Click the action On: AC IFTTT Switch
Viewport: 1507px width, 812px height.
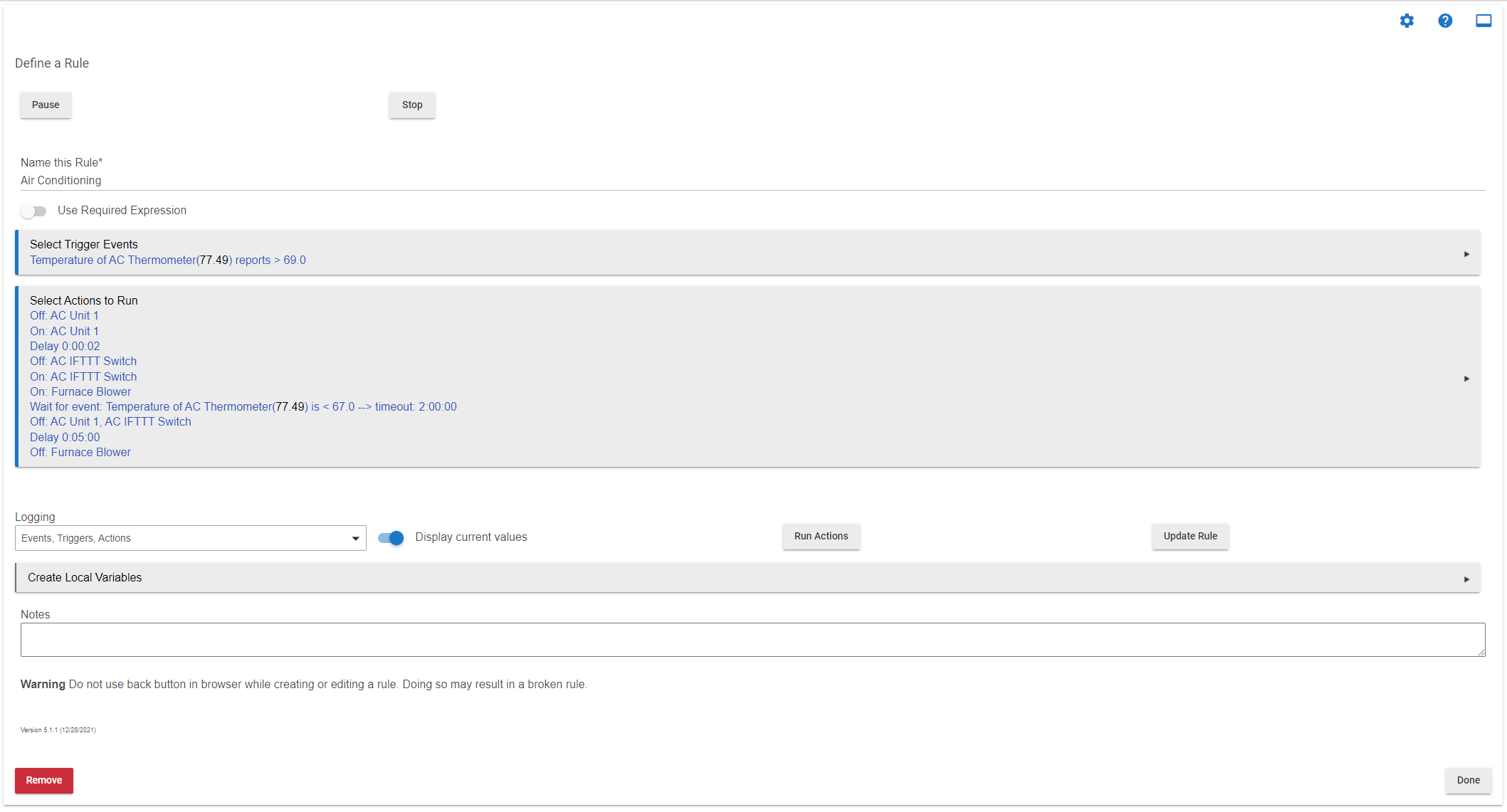pyautogui.click(x=83, y=377)
